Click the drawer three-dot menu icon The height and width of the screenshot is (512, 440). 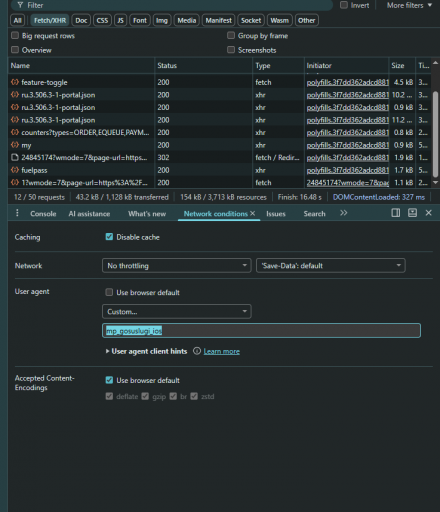(17, 213)
